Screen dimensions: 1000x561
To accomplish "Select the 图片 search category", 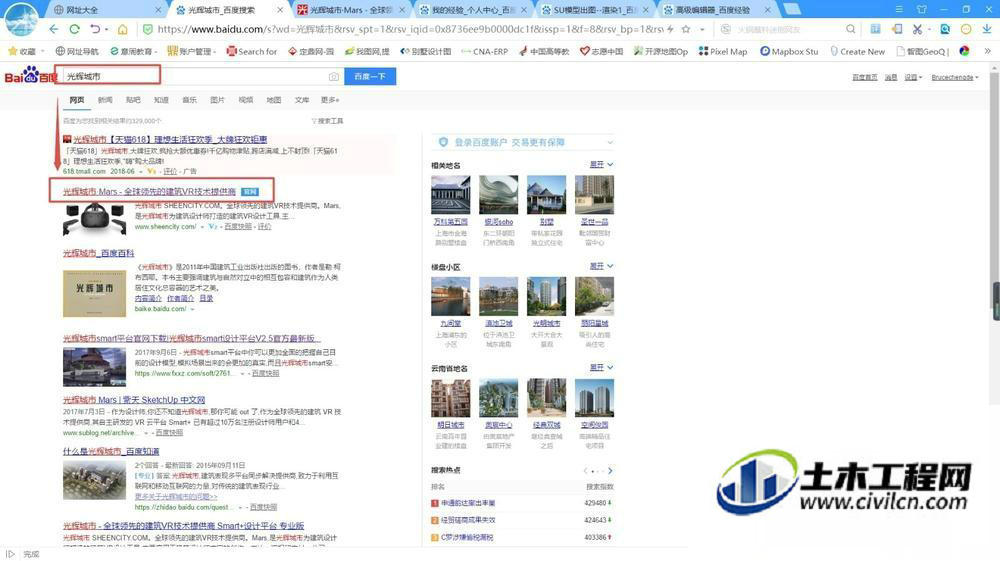I will [x=217, y=100].
